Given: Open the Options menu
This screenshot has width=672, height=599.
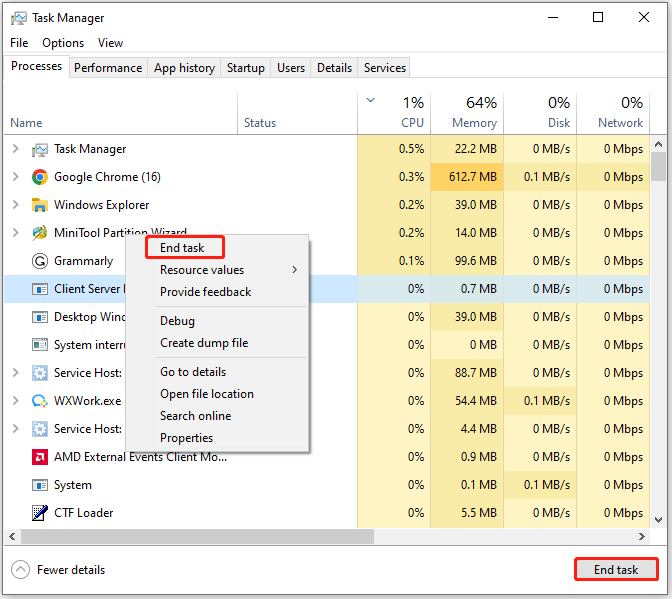Looking at the screenshot, I should point(63,43).
